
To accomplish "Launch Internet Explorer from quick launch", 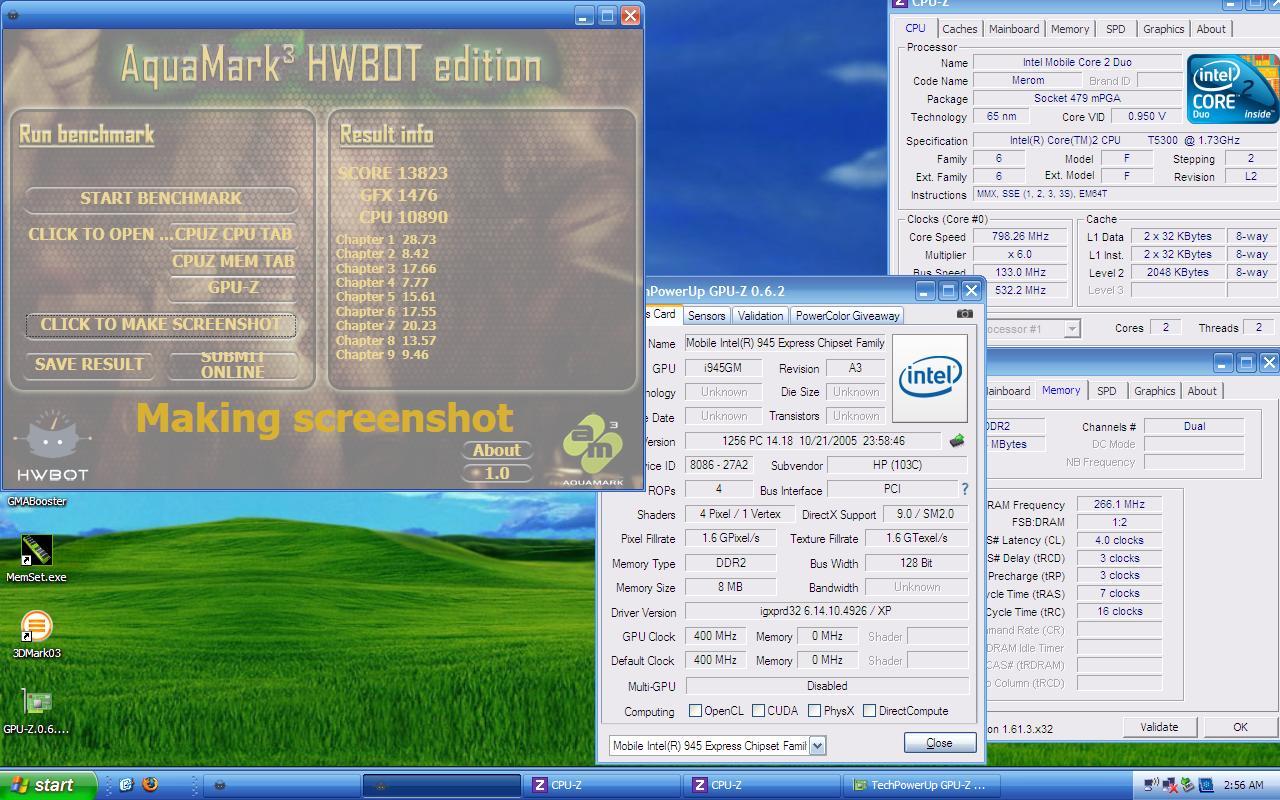I will point(126,785).
